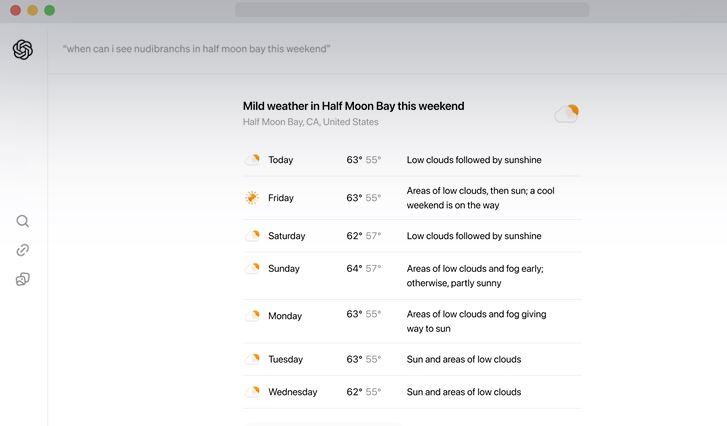Open search from the magnifying glass sidebar icon
This screenshot has width=727, height=426.
23,221
